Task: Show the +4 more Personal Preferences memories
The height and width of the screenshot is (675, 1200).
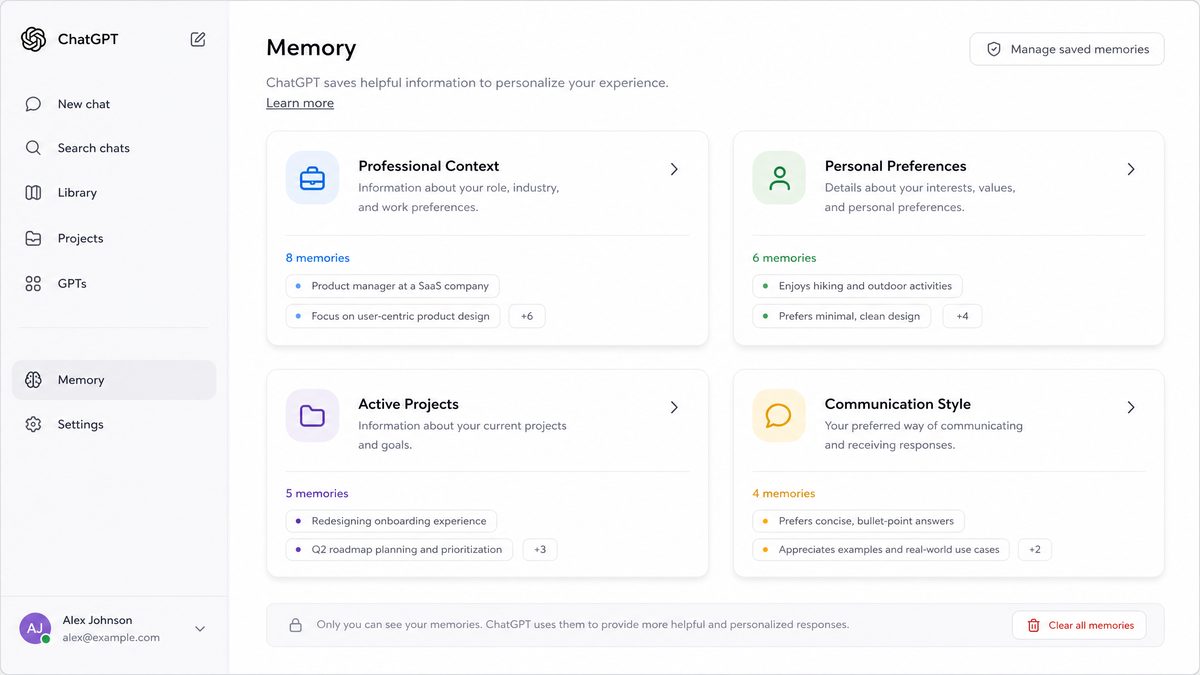Action: point(962,316)
